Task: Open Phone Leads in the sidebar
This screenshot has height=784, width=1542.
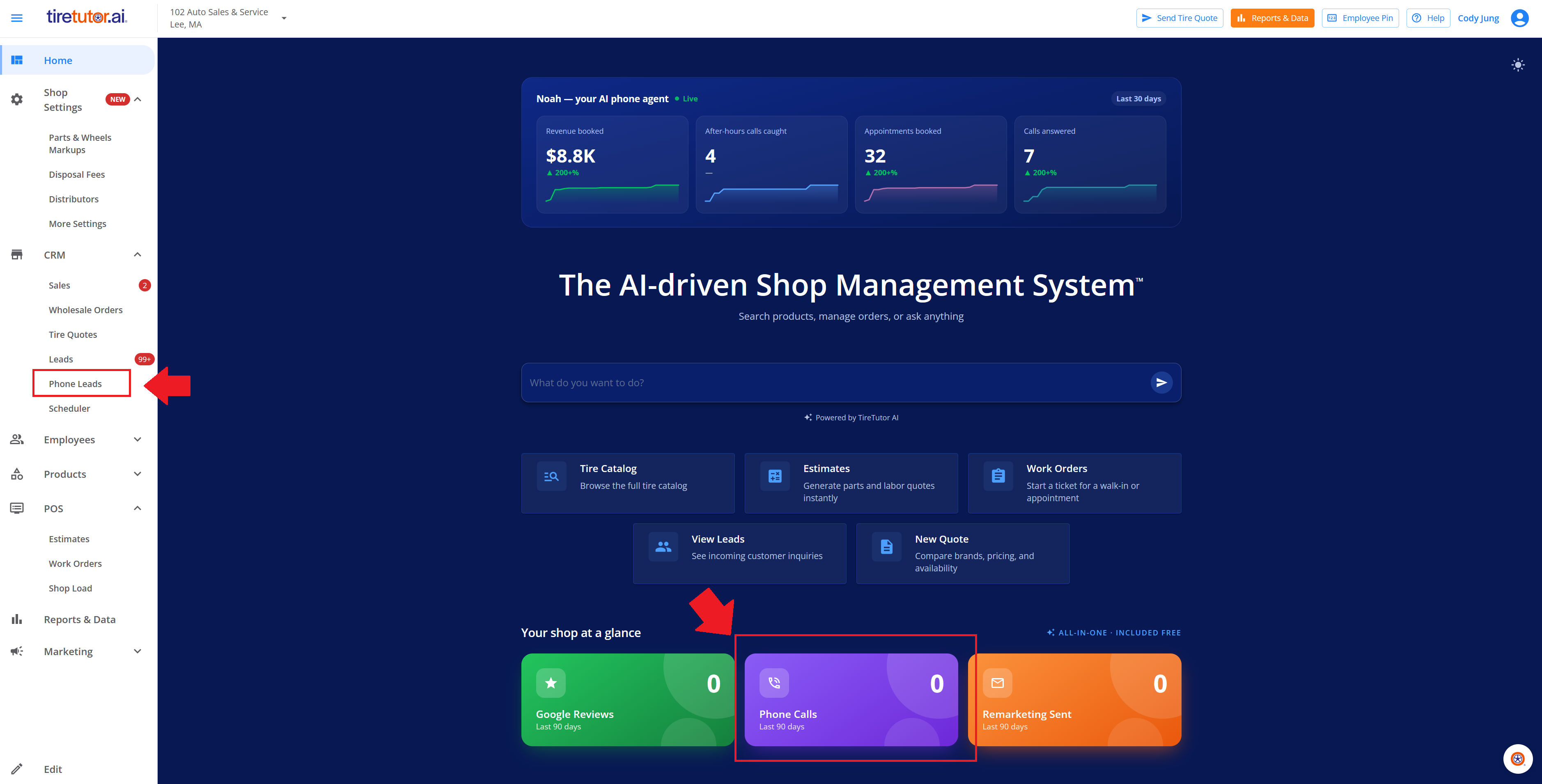Action: click(76, 384)
